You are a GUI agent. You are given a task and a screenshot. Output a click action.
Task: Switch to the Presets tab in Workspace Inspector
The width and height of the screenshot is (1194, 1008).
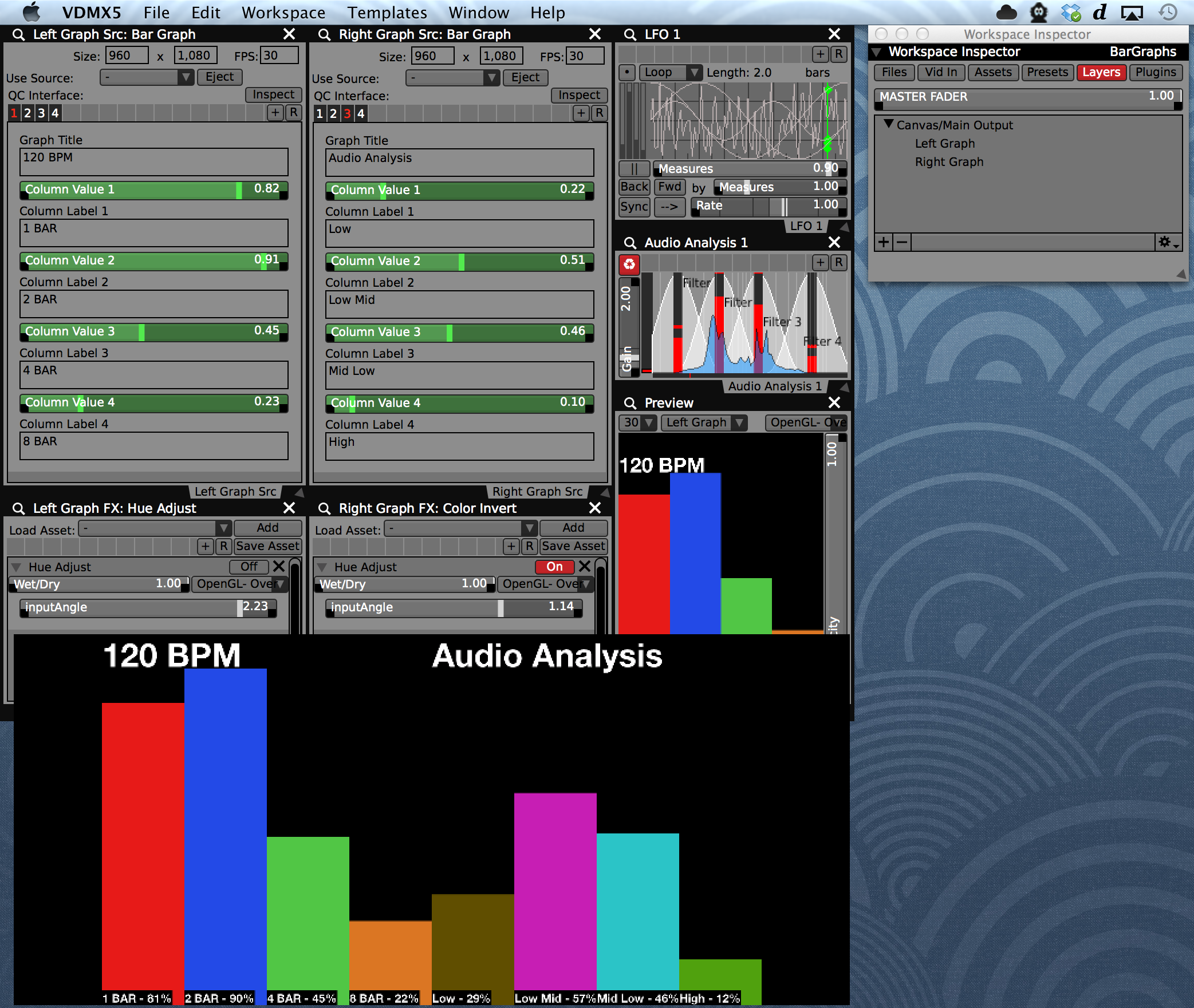1047,73
